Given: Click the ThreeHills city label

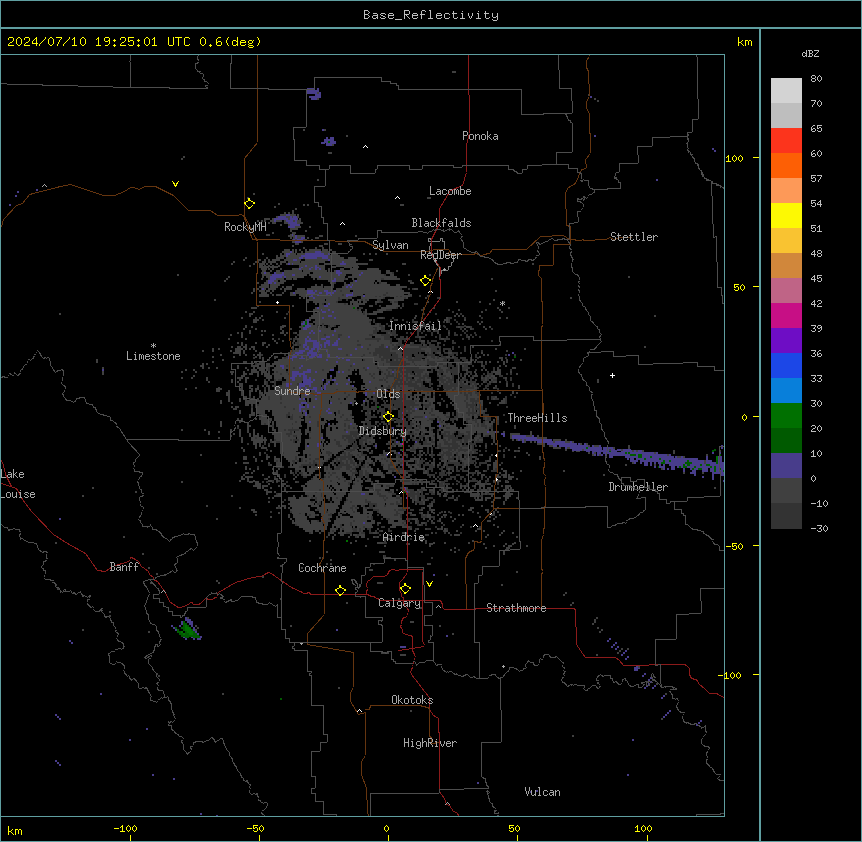Looking at the screenshot, I should (x=537, y=418).
